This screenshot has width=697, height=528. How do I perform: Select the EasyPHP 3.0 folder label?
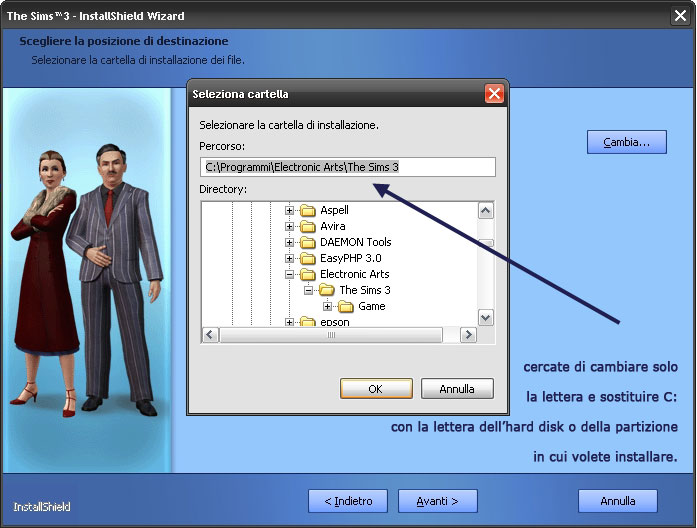pyautogui.click(x=351, y=258)
